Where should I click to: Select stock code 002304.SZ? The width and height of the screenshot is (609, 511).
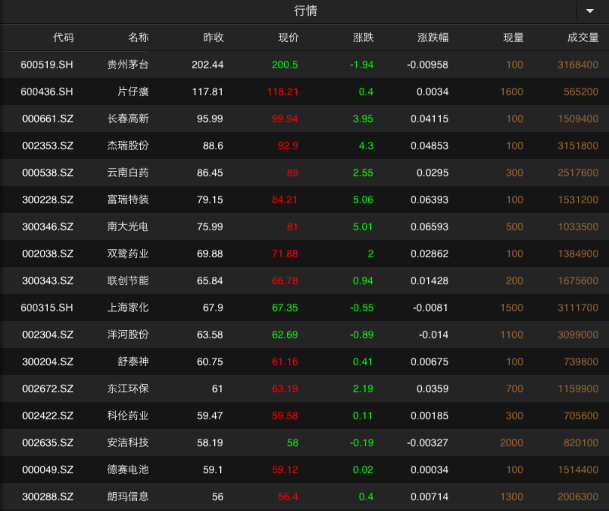47,334
